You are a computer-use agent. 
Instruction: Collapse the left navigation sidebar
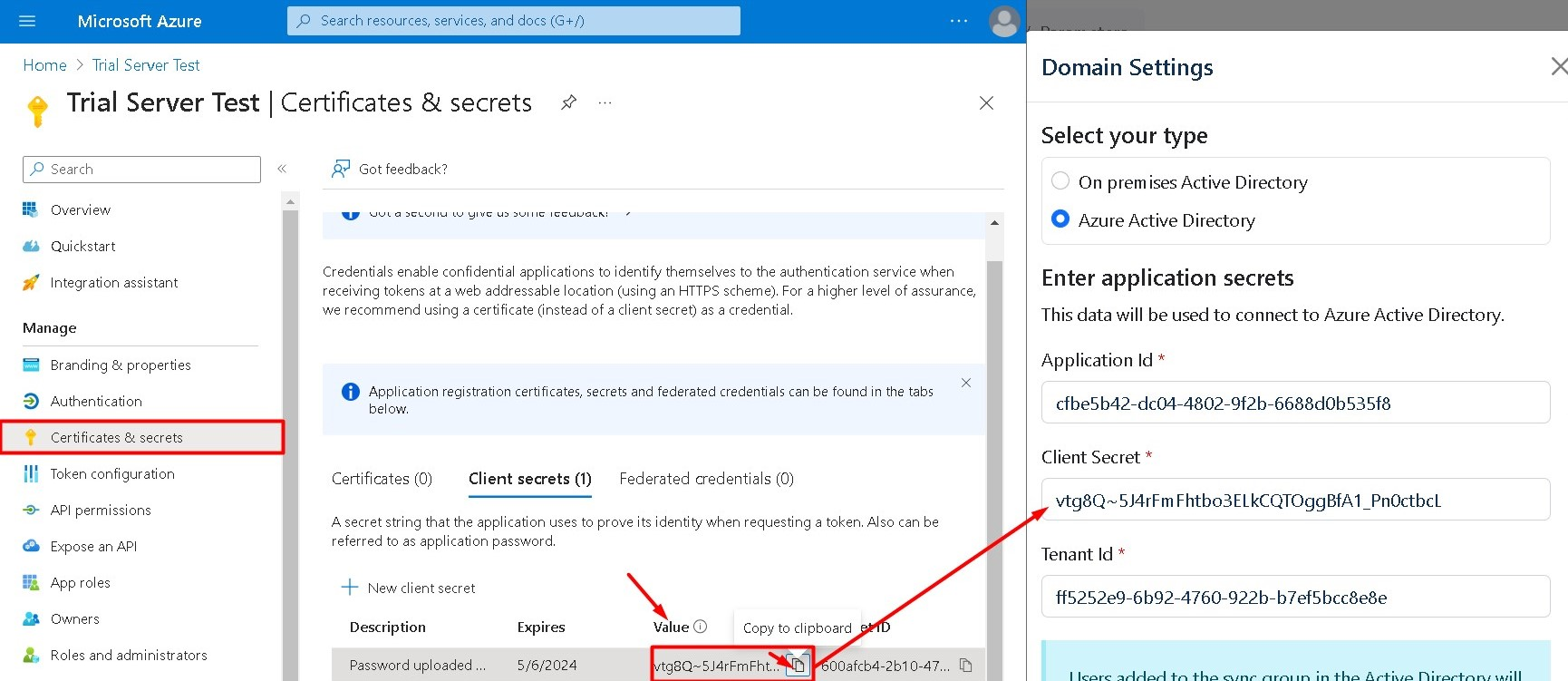click(x=282, y=169)
